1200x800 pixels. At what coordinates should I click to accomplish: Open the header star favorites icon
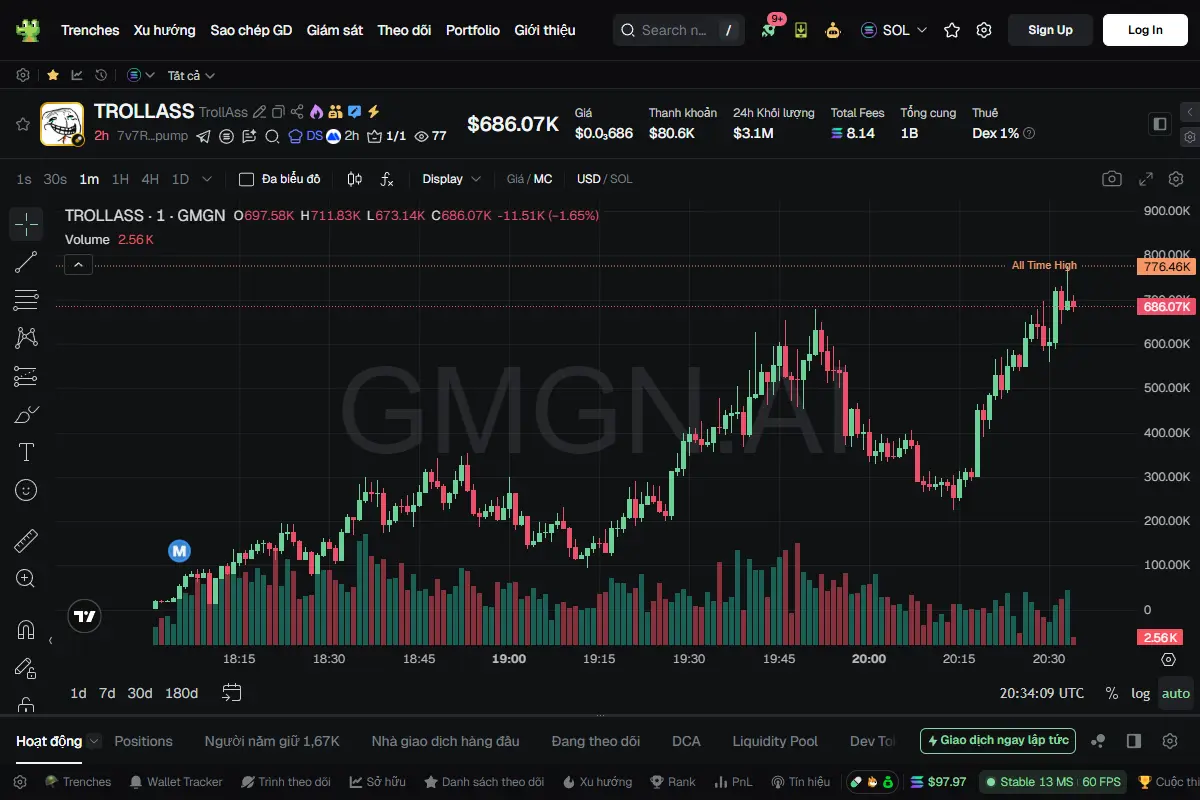(952, 30)
